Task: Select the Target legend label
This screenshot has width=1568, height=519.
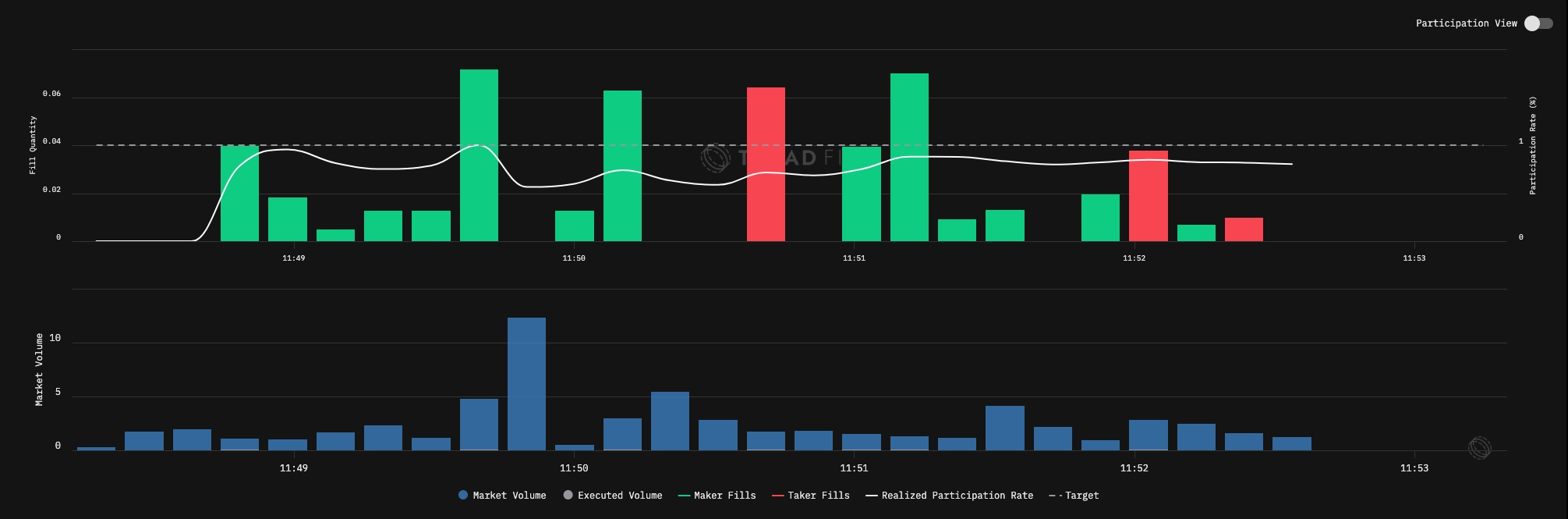Action: [1081, 496]
